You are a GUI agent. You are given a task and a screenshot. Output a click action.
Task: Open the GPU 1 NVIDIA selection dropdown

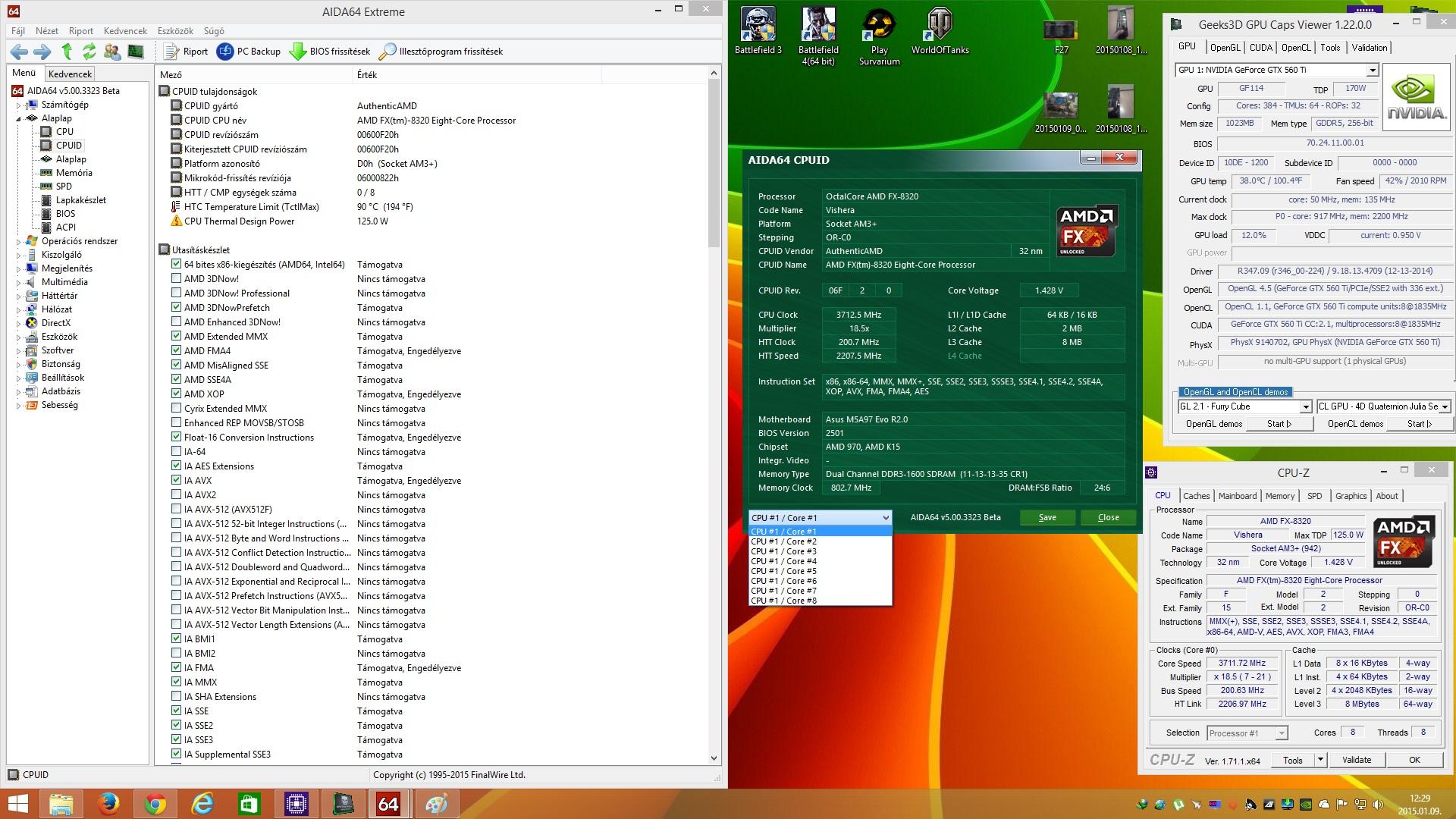click(x=1372, y=71)
